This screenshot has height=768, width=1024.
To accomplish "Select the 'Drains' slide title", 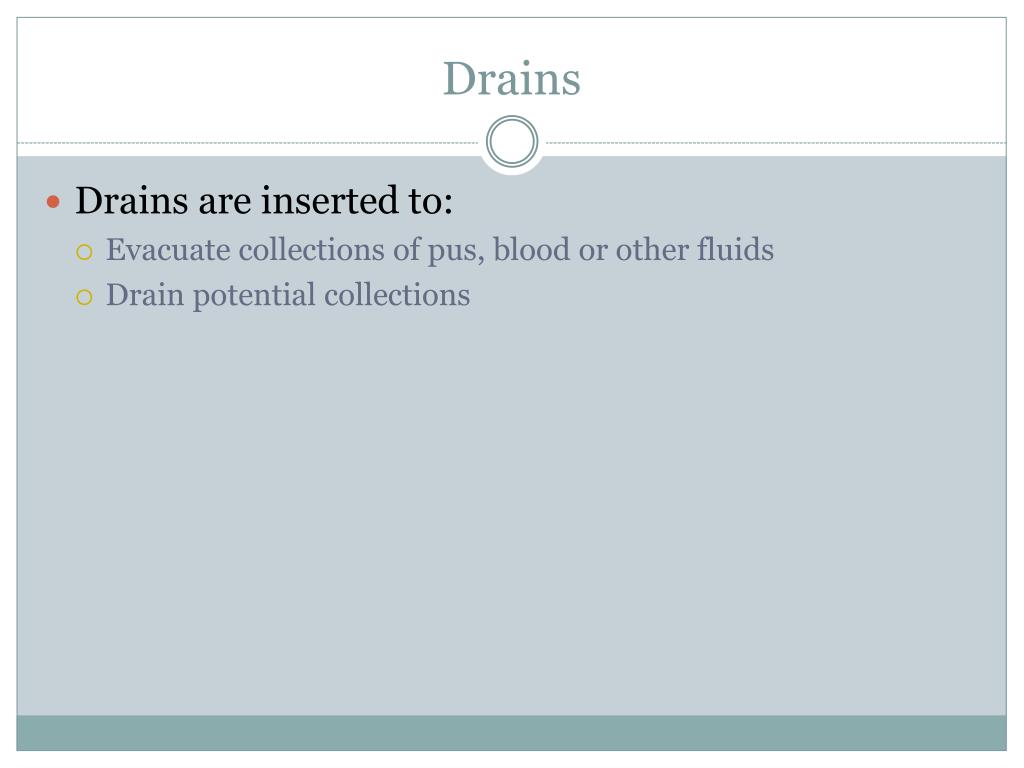I will (x=512, y=79).
